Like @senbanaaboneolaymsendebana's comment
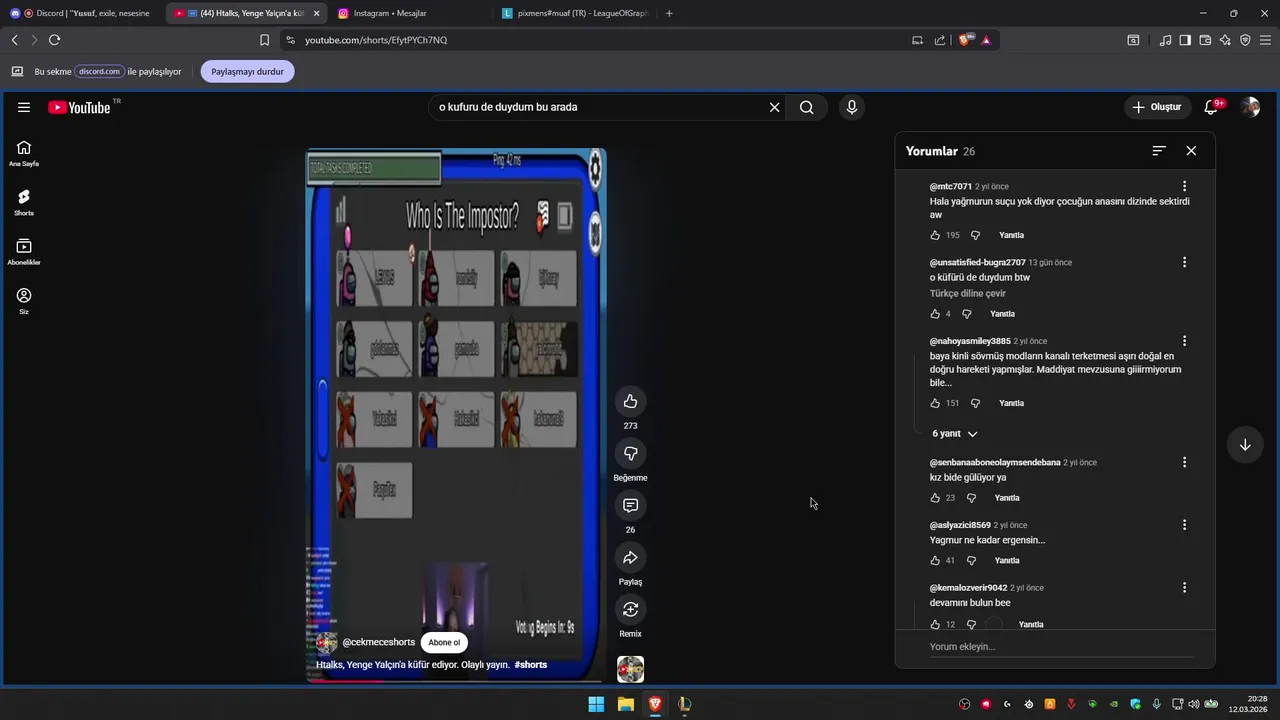Screen dimensions: 1280x720 (x=935, y=498)
